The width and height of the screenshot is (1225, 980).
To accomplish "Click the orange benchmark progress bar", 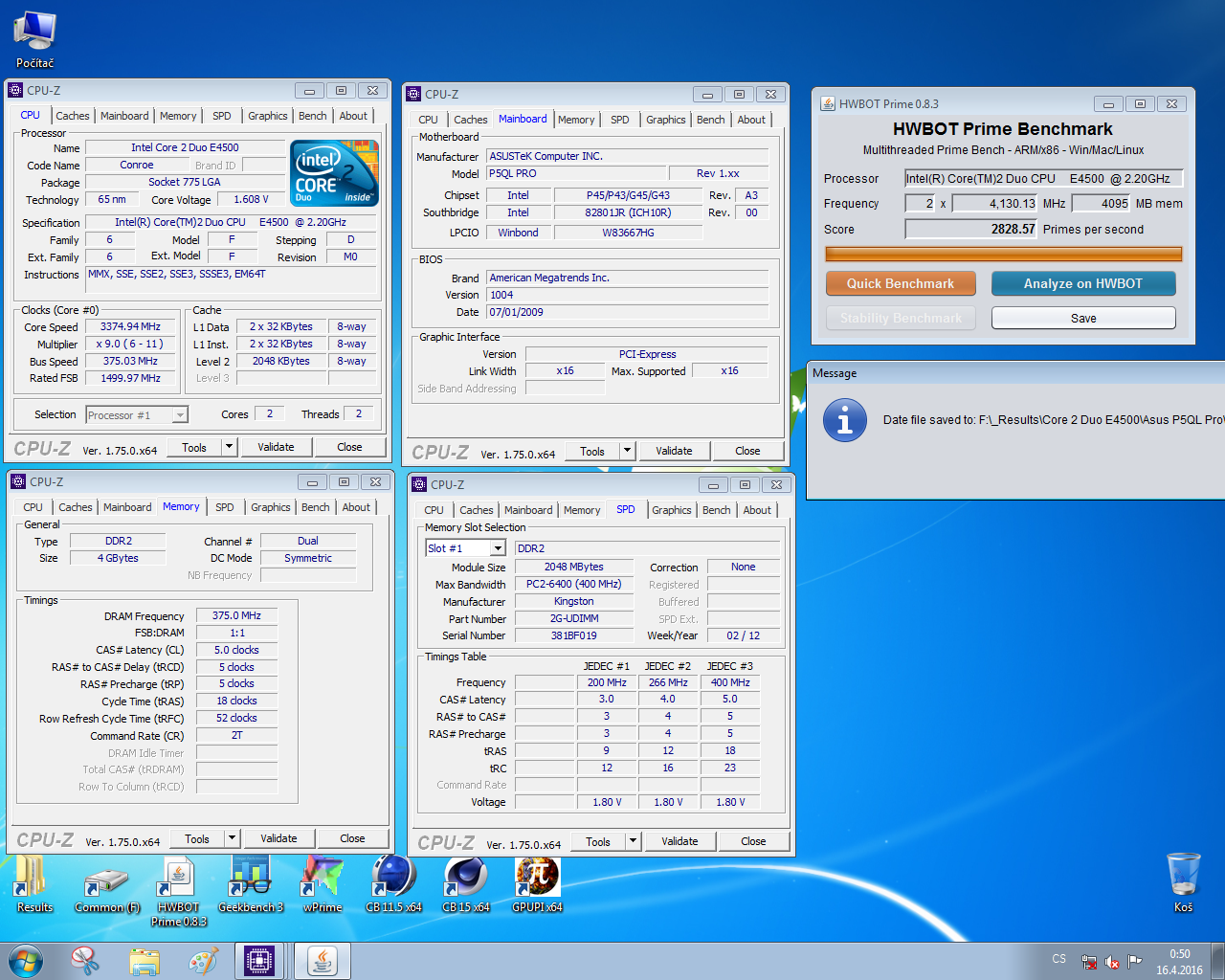I will click(1004, 254).
